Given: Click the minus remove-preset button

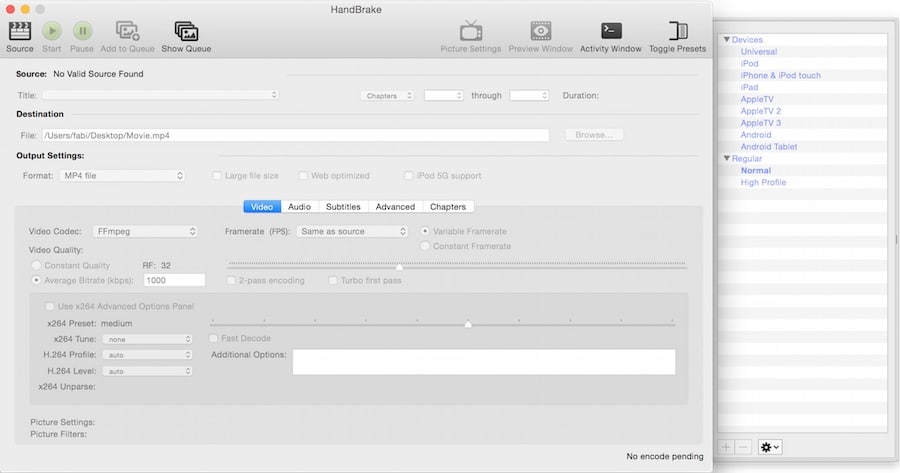Looking at the screenshot, I should (x=743, y=447).
